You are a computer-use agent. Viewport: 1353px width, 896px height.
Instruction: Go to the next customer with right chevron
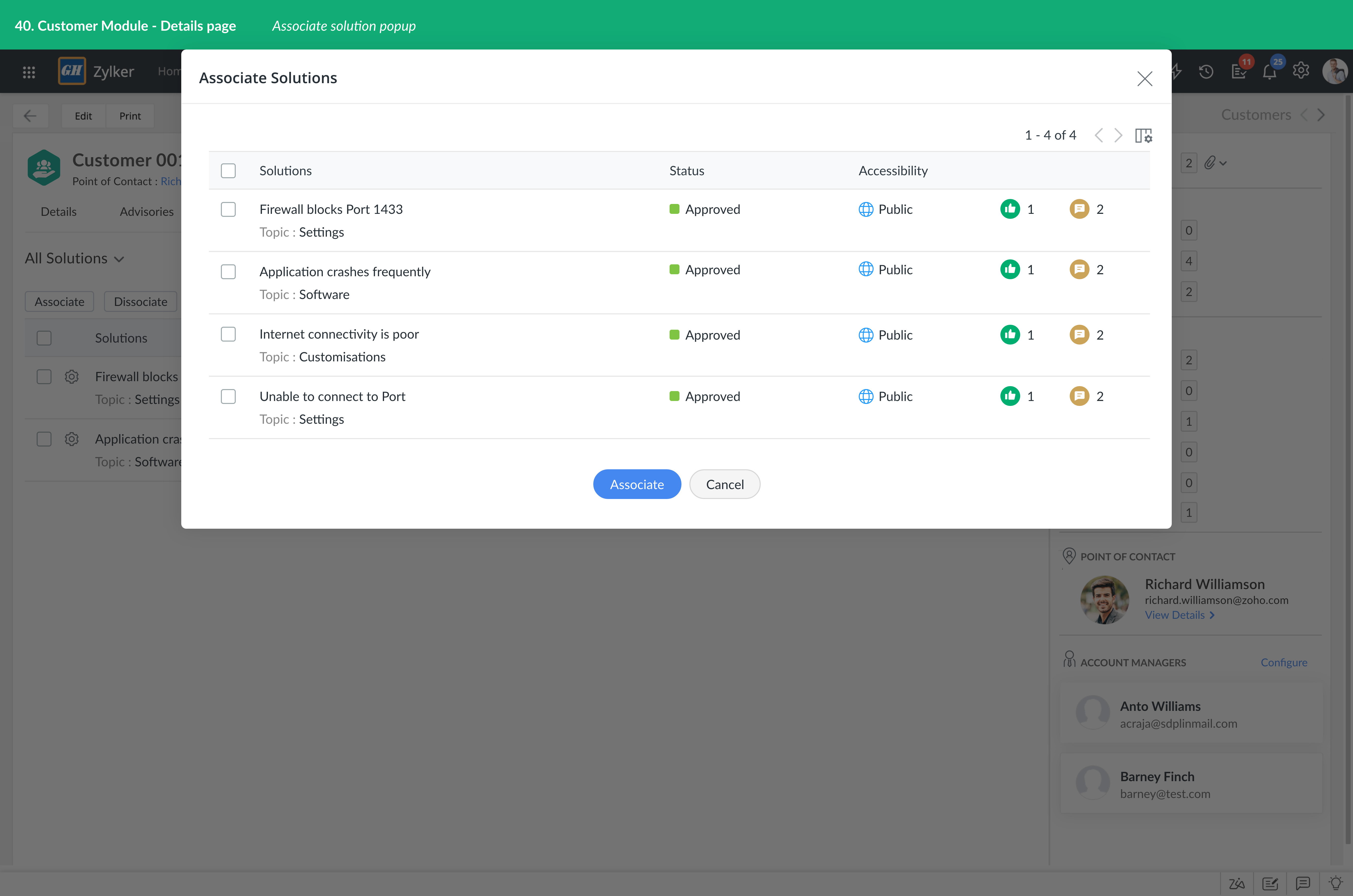1321,115
